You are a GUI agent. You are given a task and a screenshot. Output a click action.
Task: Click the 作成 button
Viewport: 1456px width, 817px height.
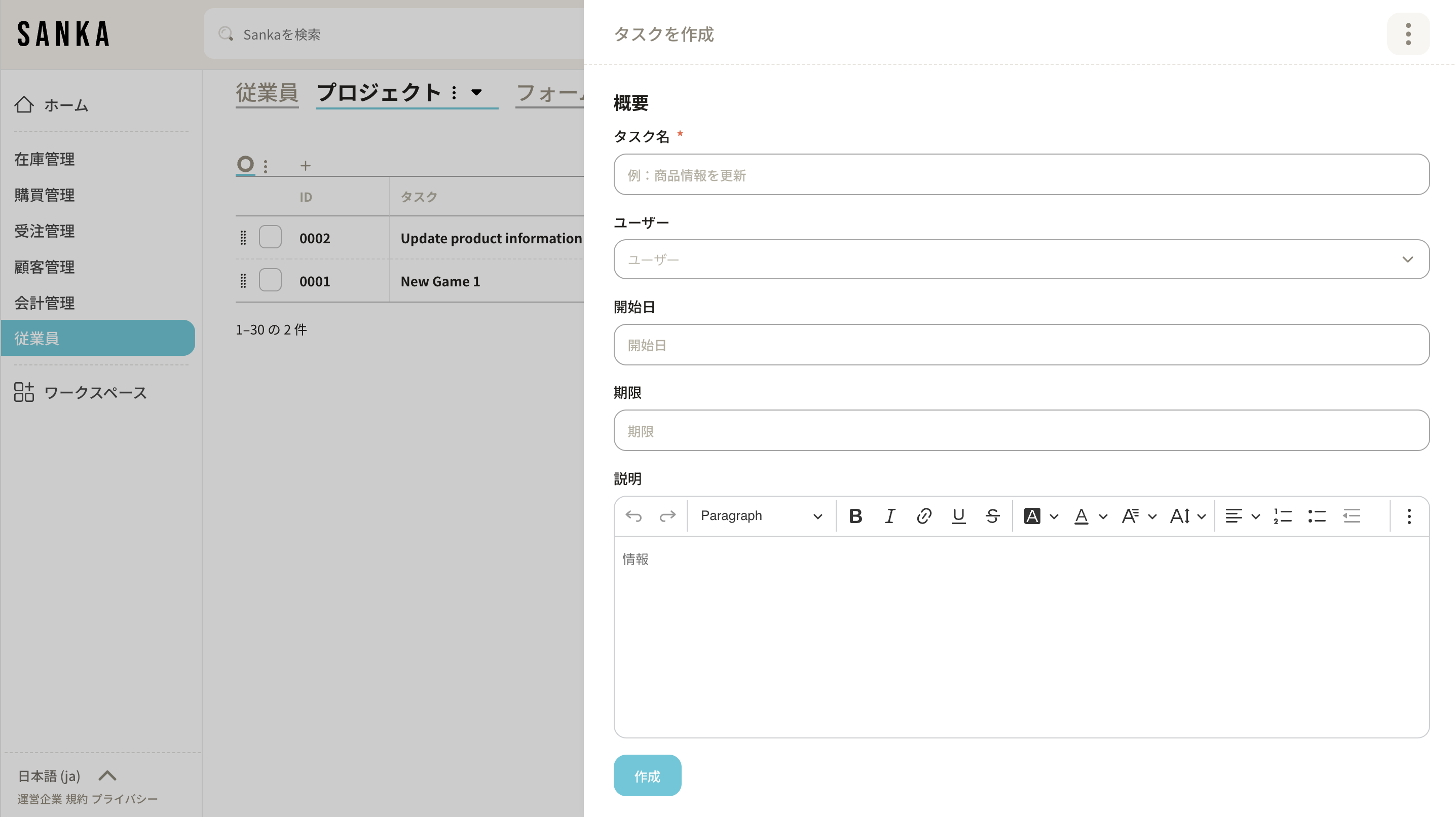(x=647, y=776)
